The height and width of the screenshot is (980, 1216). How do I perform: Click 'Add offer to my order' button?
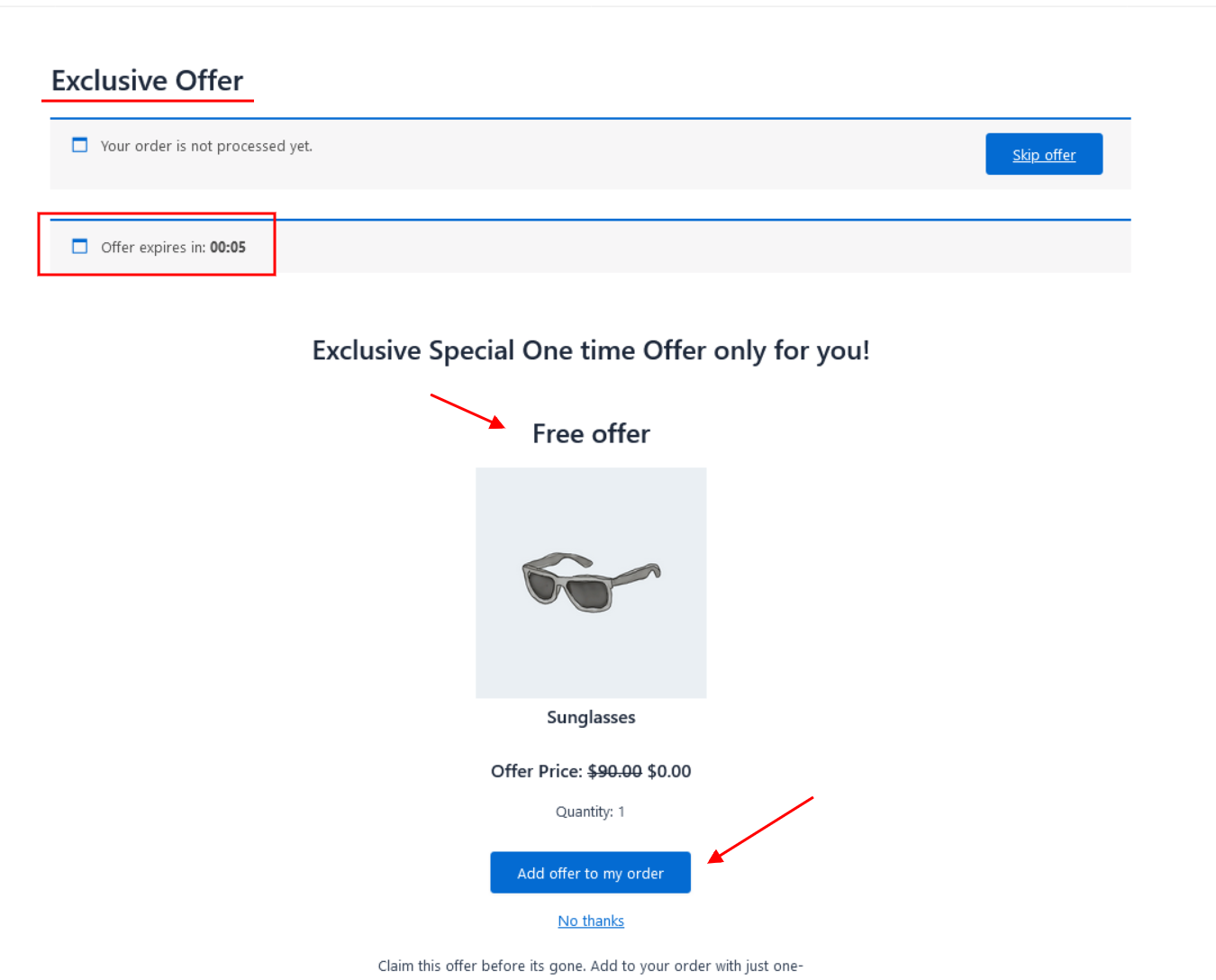(x=590, y=873)
